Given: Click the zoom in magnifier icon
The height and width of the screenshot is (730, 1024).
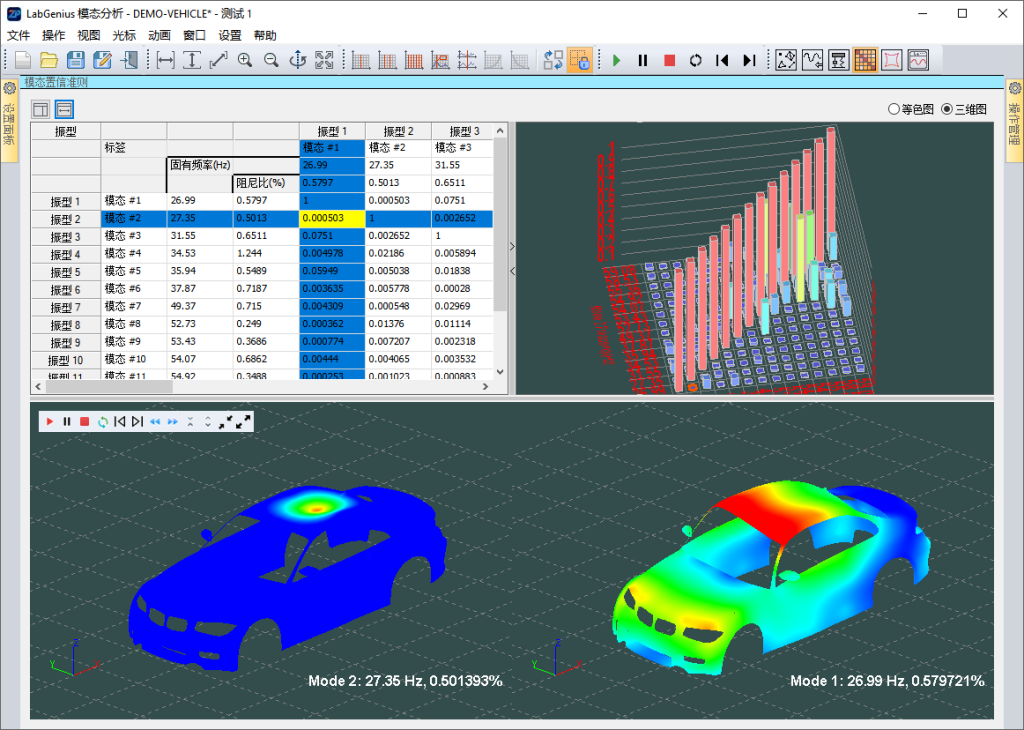Looking at the screenshot, I should [x=245, y=60].
